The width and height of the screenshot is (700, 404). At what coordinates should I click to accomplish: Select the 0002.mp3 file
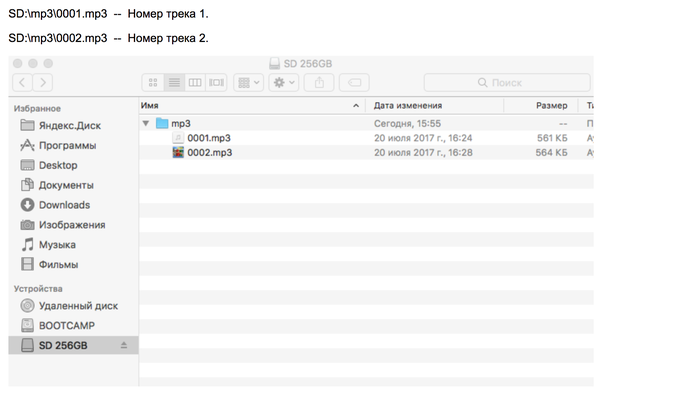coord(209,153)
